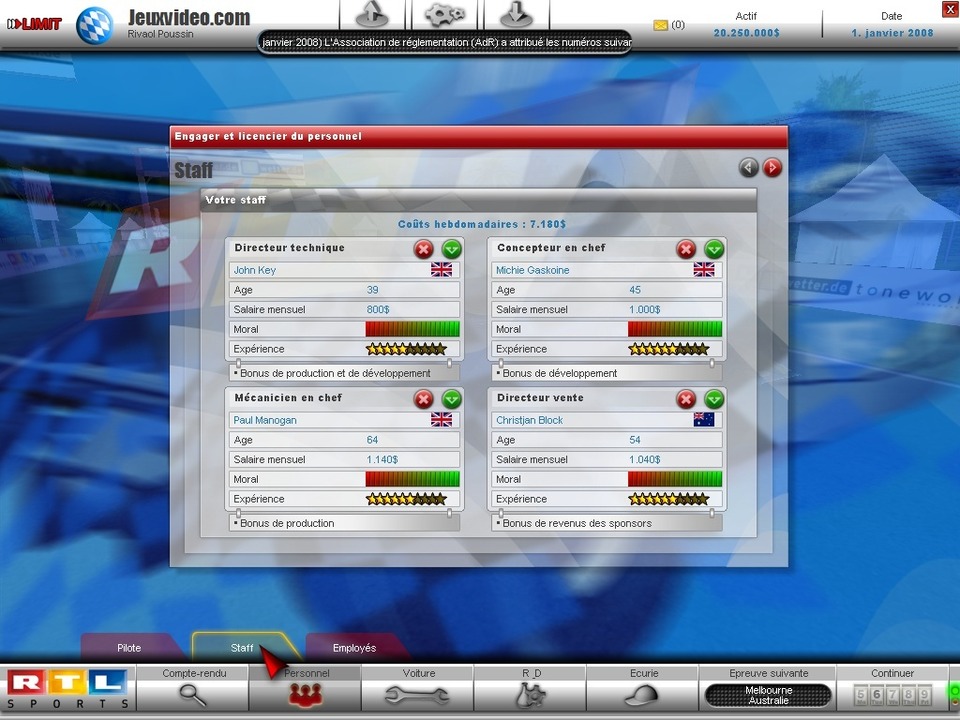Click the Melbourne Australie next race button
The width and height of the screenshot is (960, 720).
coord(768,695)
